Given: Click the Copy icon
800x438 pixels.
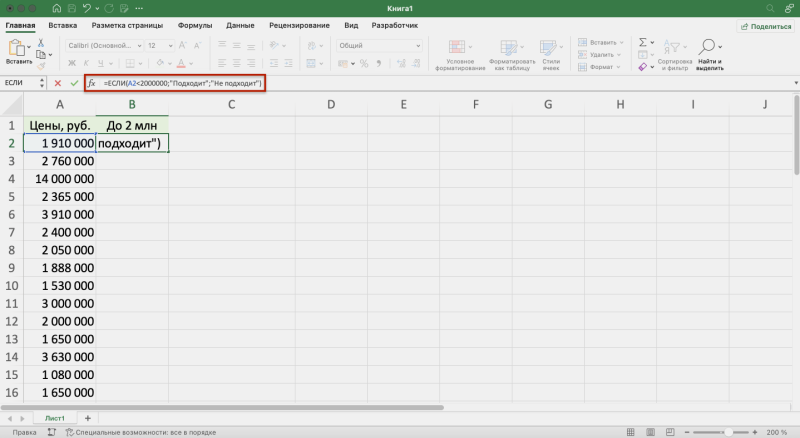Looking at the screenshot, I should click(x=41, y=54).
